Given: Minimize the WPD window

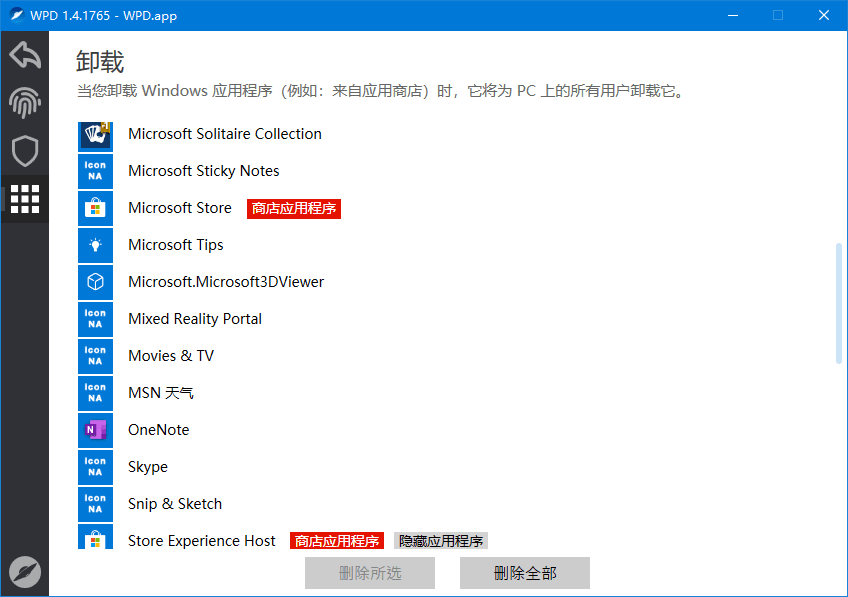Looking at the screenshot, I should [x=733, y=15].
